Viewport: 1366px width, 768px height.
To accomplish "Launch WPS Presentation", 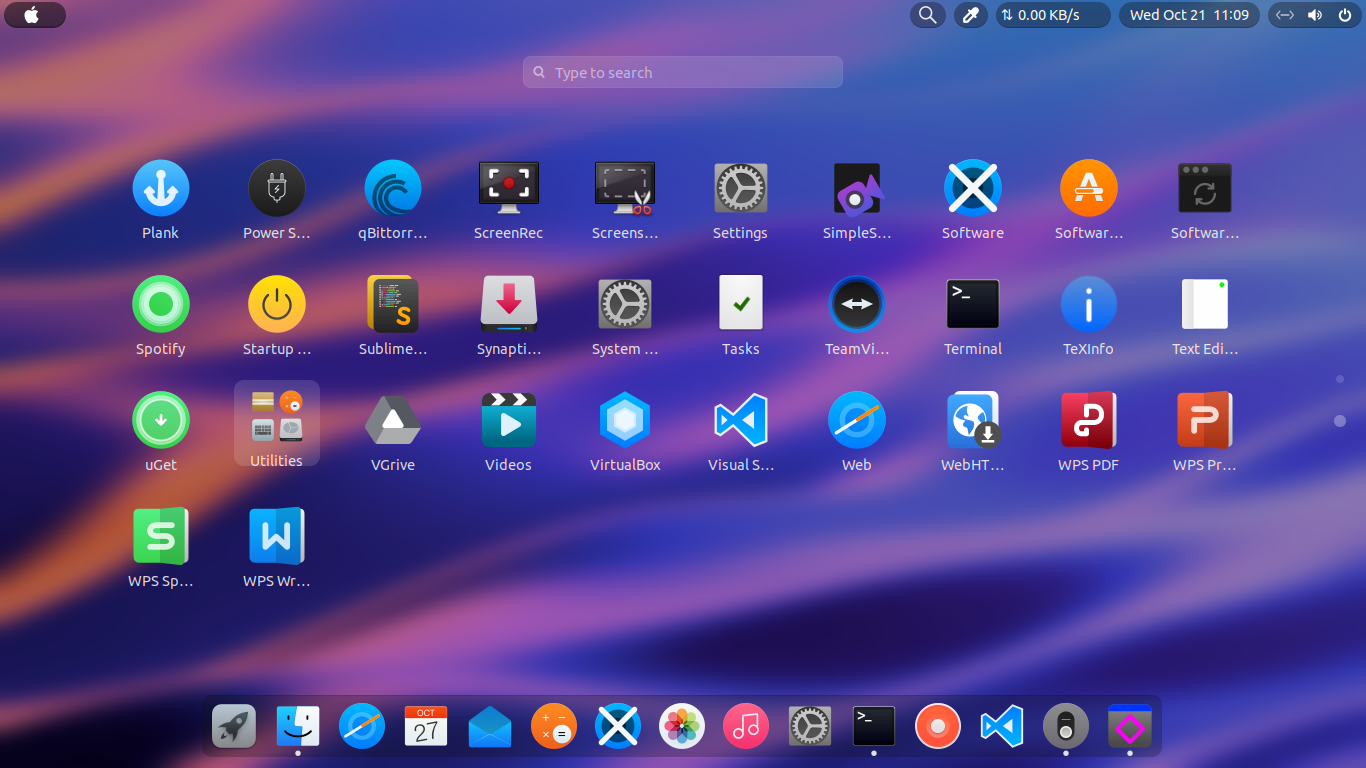I will pyautogui.click(x=1204, y=420).
